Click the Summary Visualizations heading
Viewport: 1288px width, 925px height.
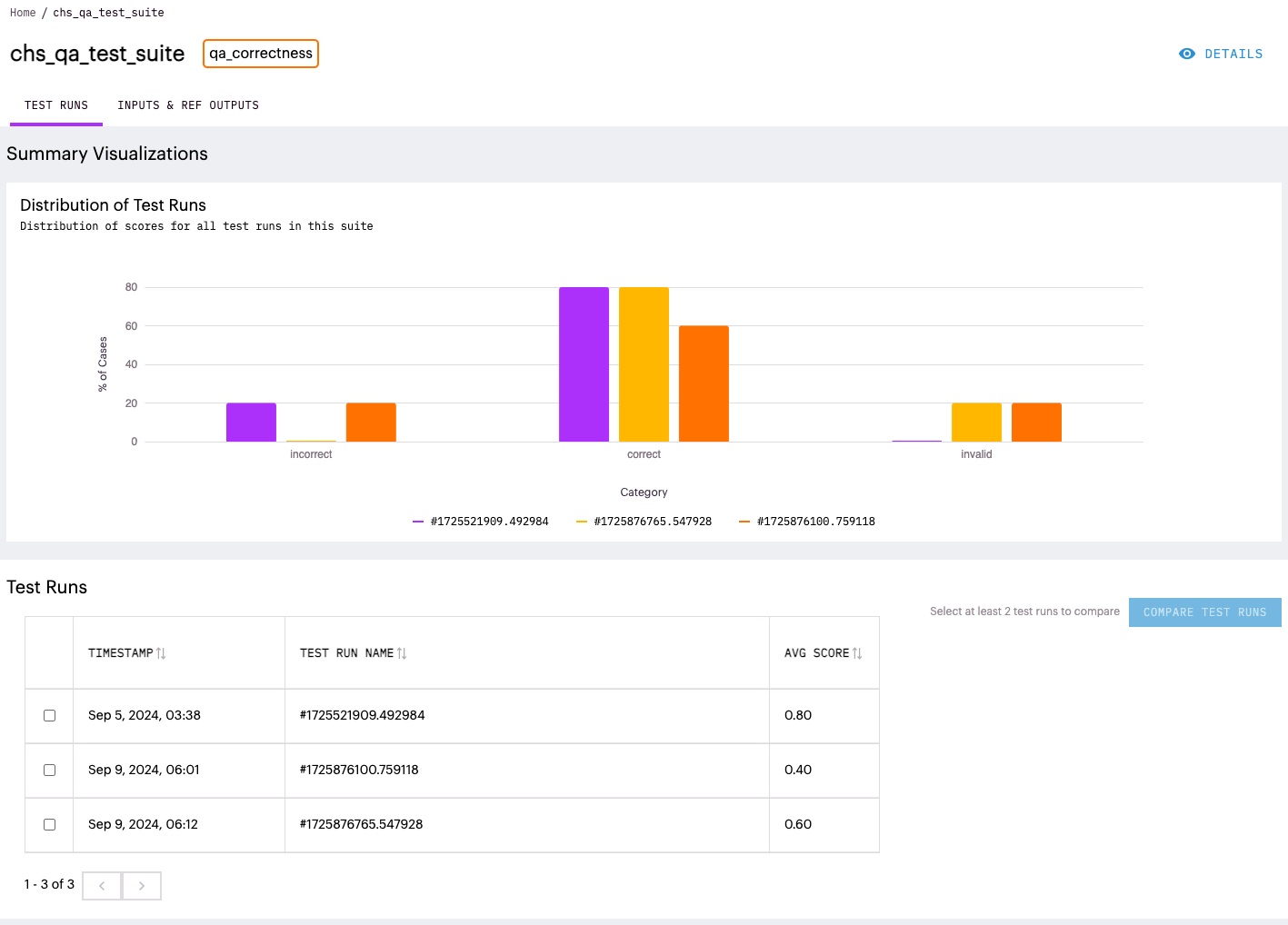click(107, 154)
